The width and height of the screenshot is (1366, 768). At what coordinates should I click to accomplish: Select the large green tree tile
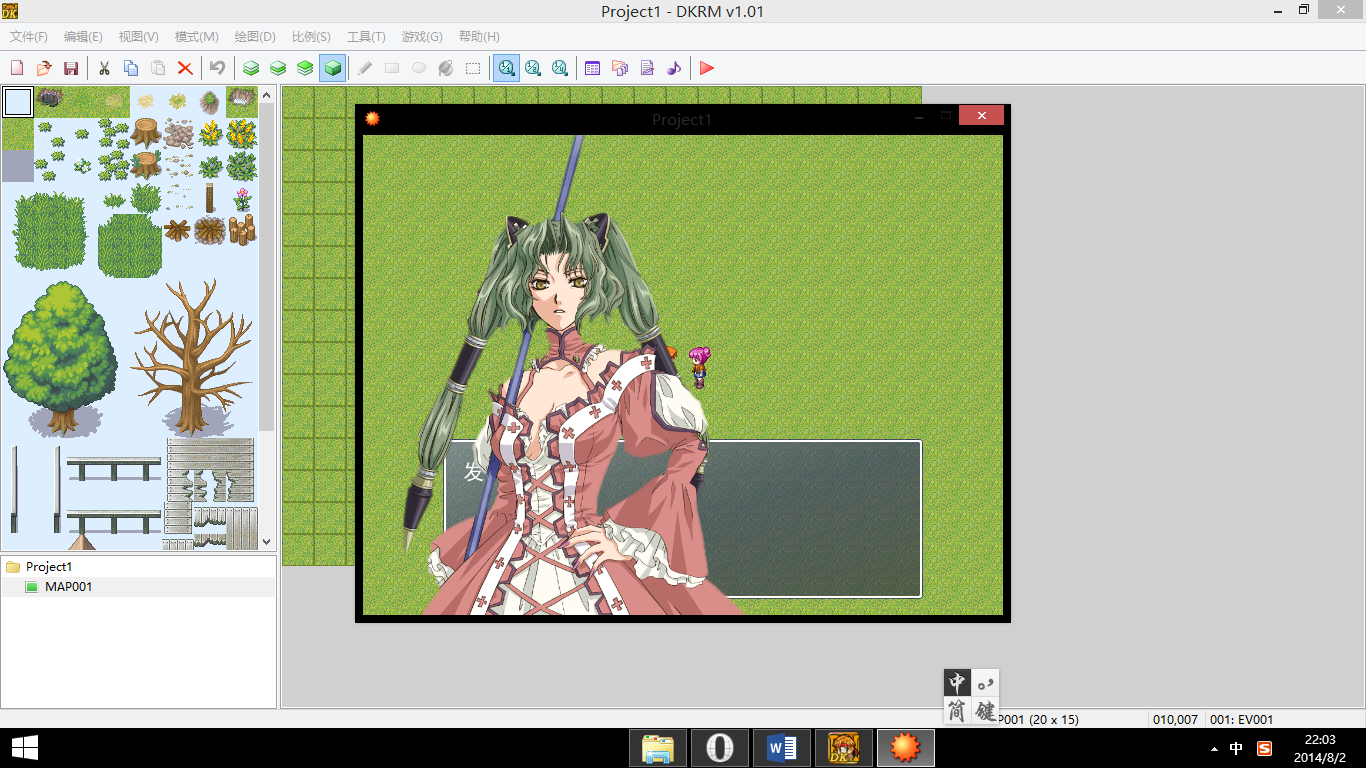60,357
